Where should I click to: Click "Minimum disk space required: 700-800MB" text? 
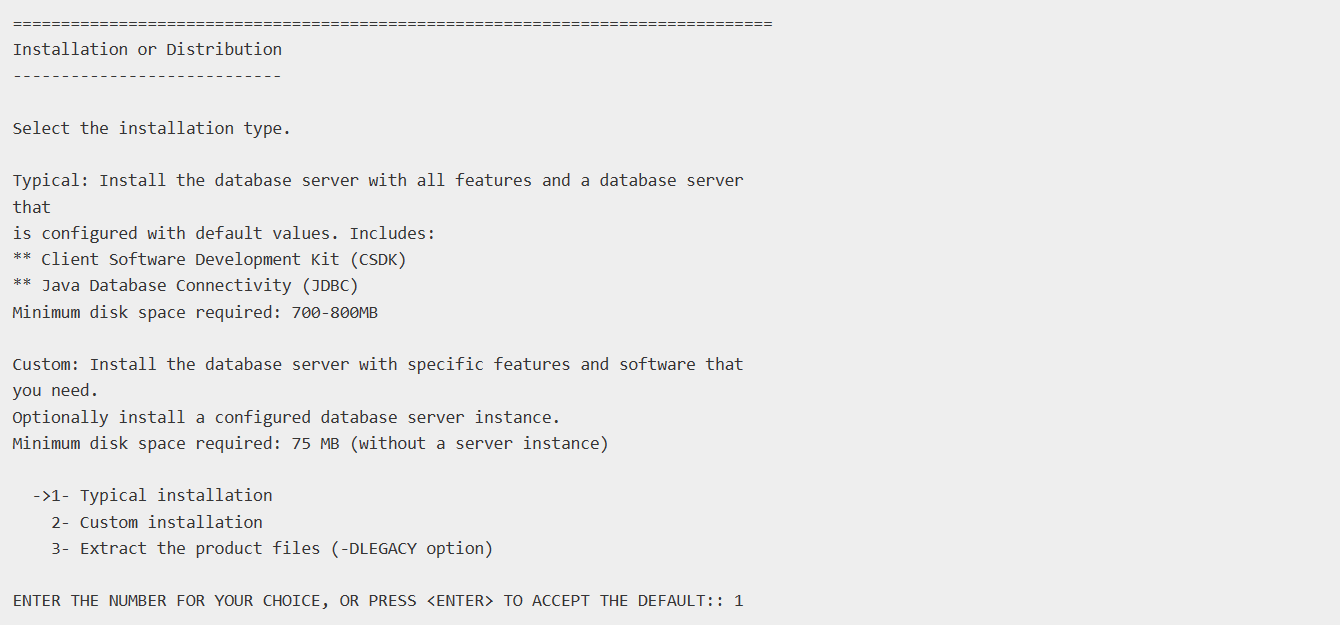tap(195, 312)
